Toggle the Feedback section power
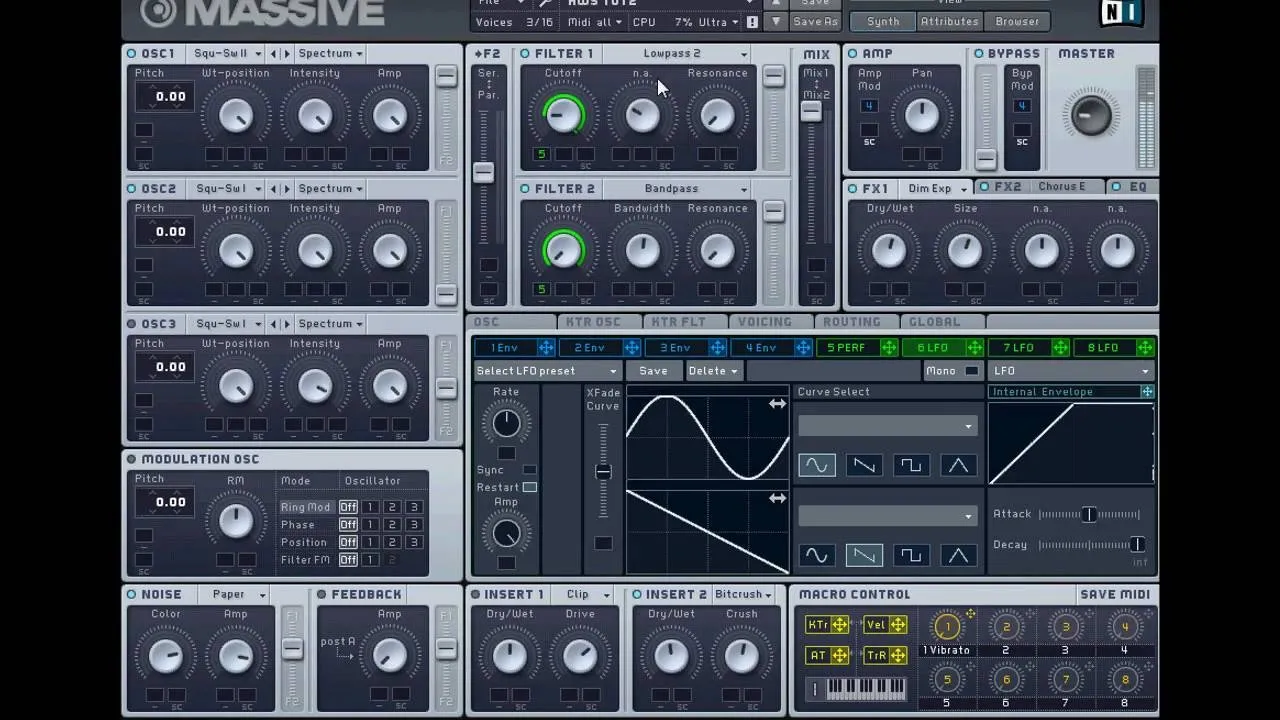This screenshot has height=720, width=1280. click(x=322, y=594)
